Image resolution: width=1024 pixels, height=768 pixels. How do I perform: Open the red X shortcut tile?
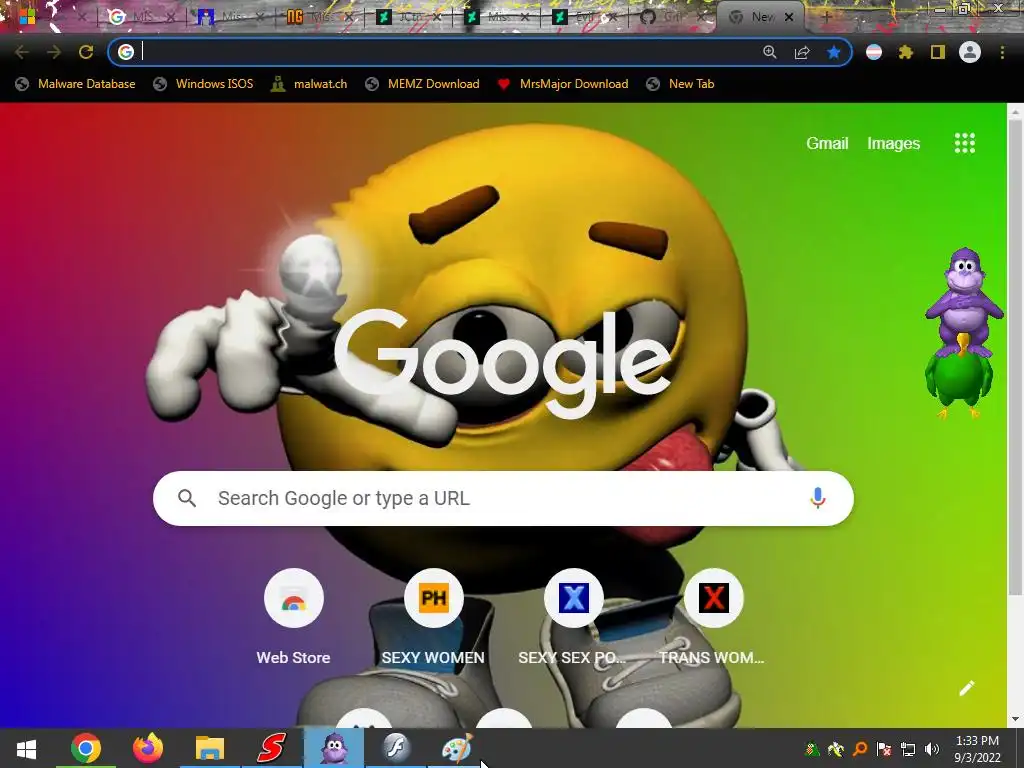[x=713, y=617]
